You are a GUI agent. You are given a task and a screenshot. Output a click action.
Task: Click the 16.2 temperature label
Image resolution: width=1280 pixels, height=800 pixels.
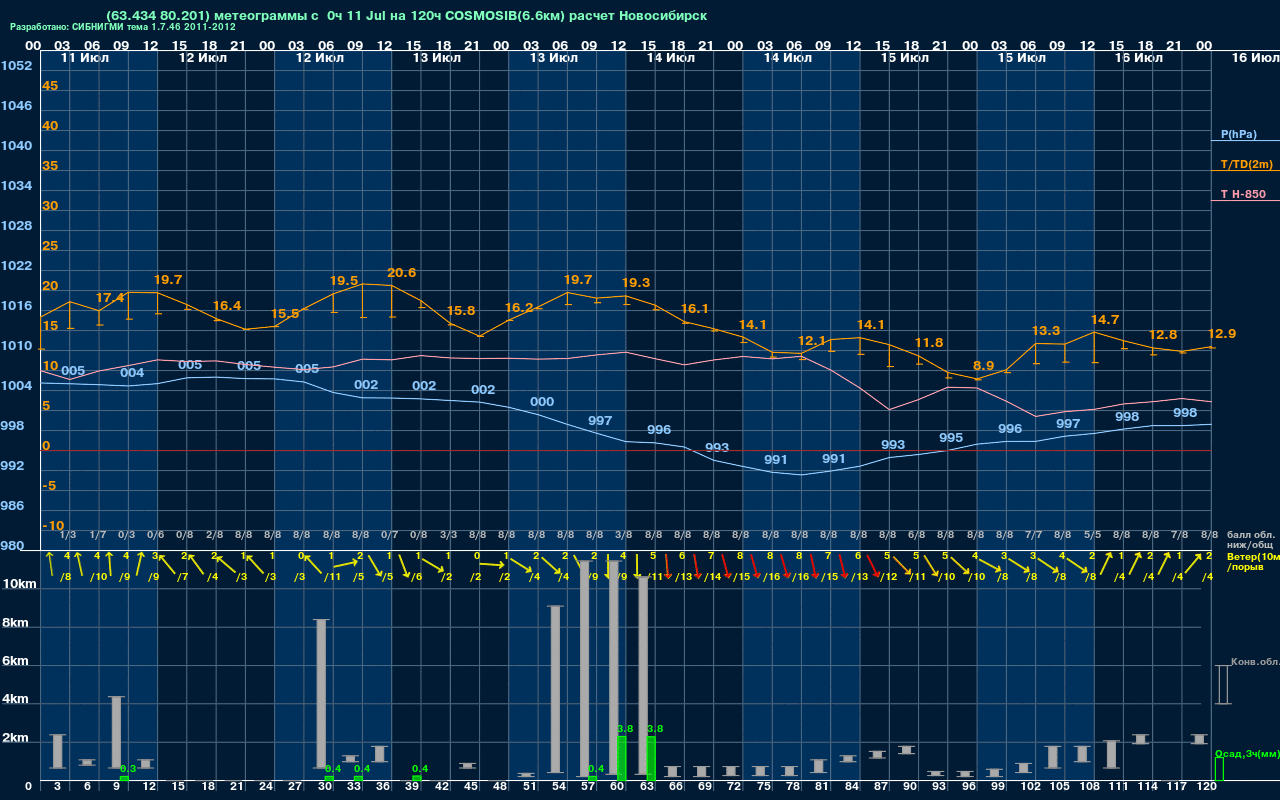pyautogui.click(x=519, y=308)
